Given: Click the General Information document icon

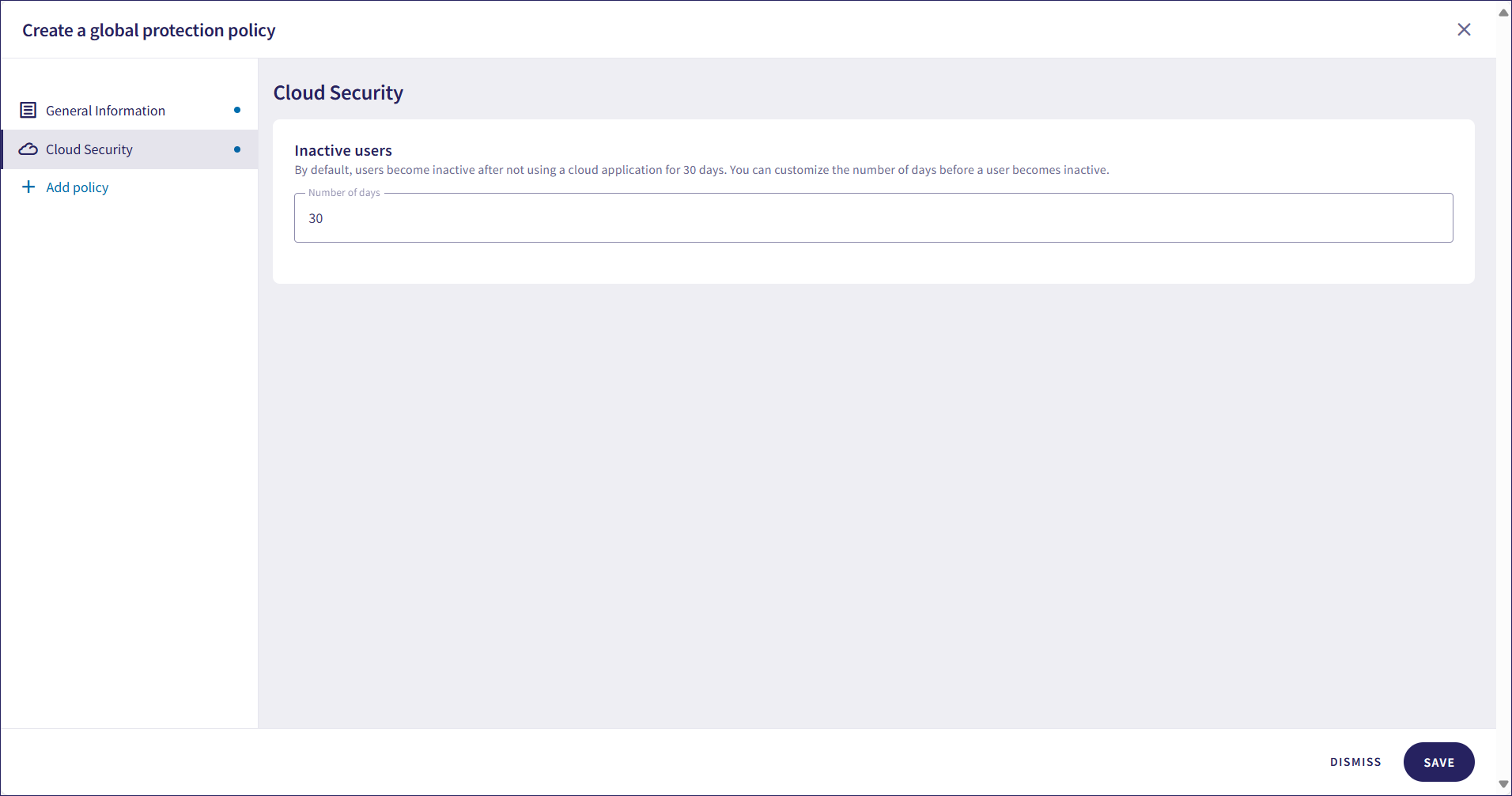Looking at the screenshot, I should coord(28,111).
